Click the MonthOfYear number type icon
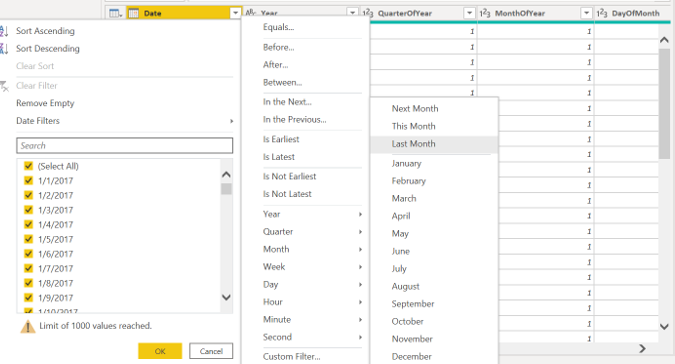Image resolution: width=675 pixels, height=364 pixels. tap(485, 13)
